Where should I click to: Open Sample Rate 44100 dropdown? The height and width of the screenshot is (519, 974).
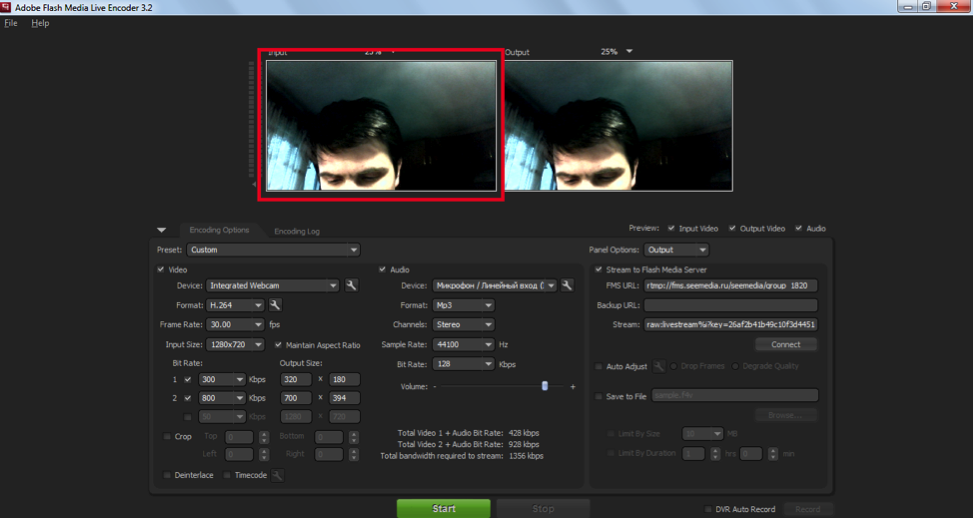coord(463,344)
